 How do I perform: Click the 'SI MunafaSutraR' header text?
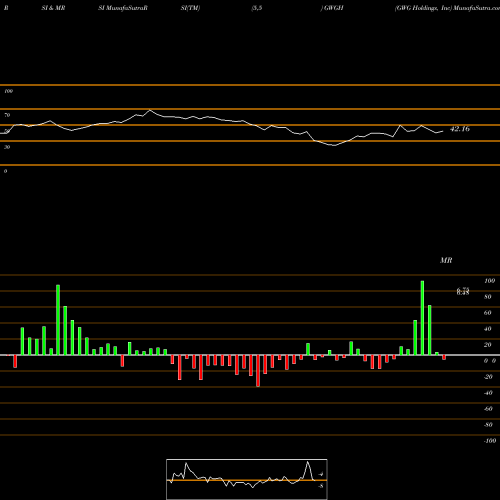click(x=123, y=8)
